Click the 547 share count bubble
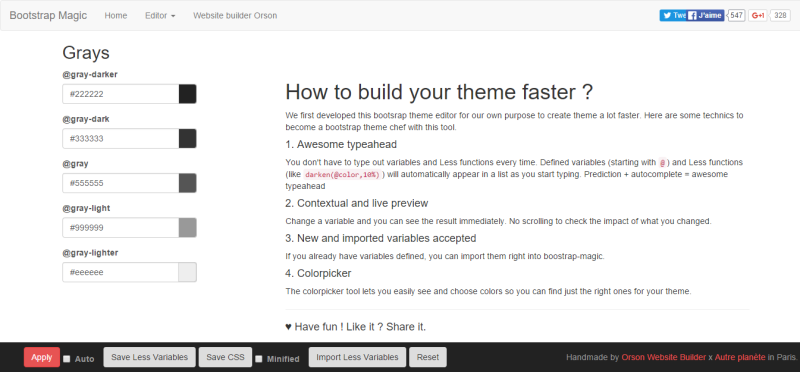This screenshot has height=372, width=800. pos(736,15)
